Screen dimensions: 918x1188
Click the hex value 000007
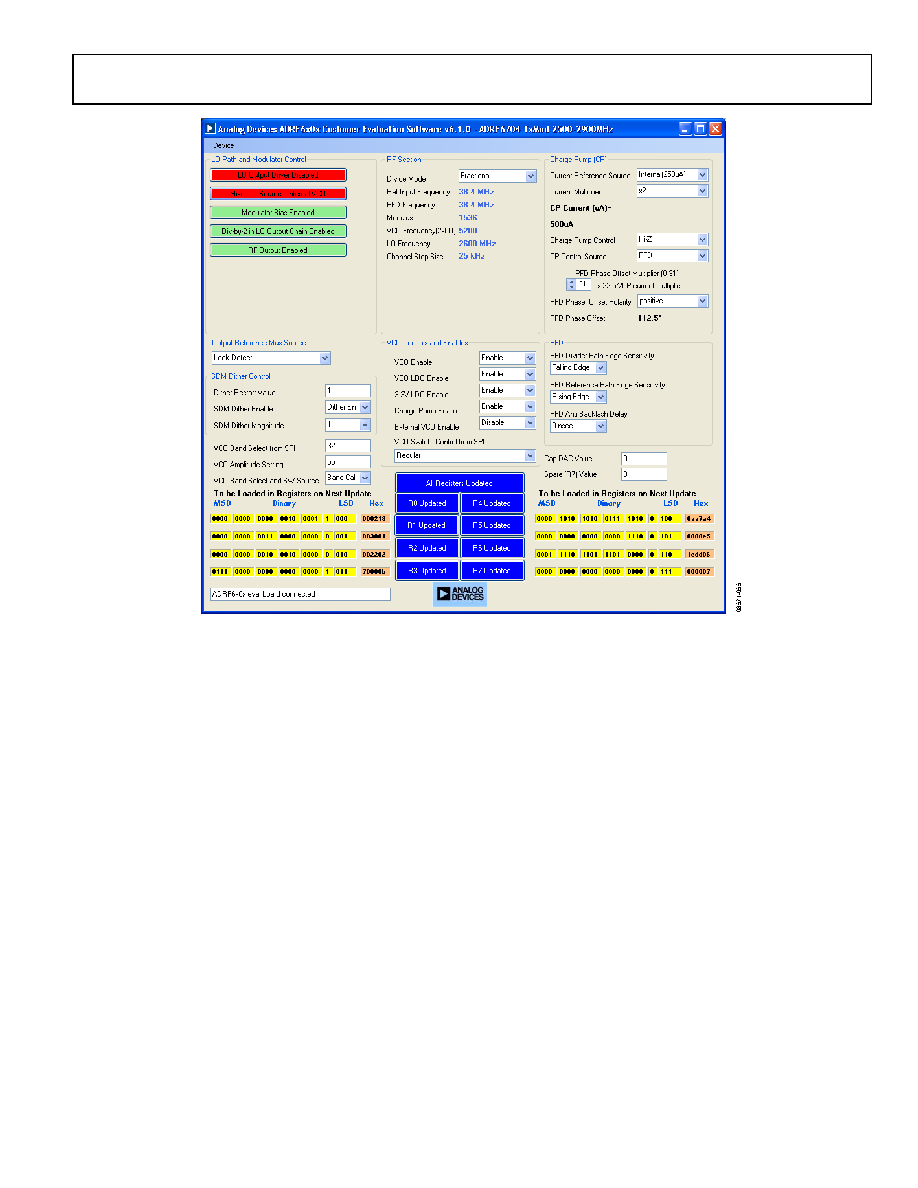pos(699,572)
